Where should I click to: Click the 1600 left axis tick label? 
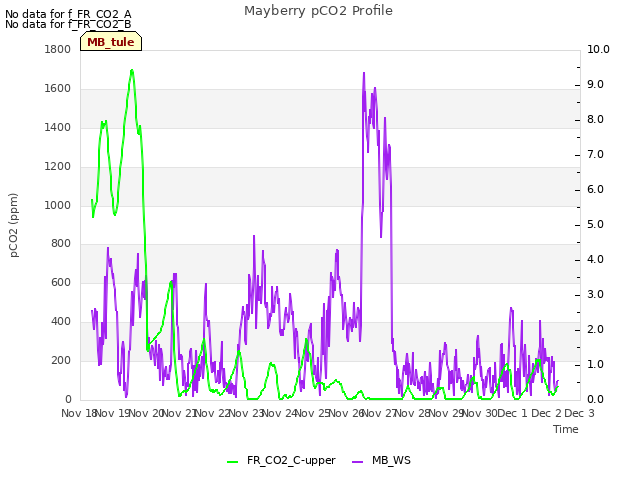point(58,89)
